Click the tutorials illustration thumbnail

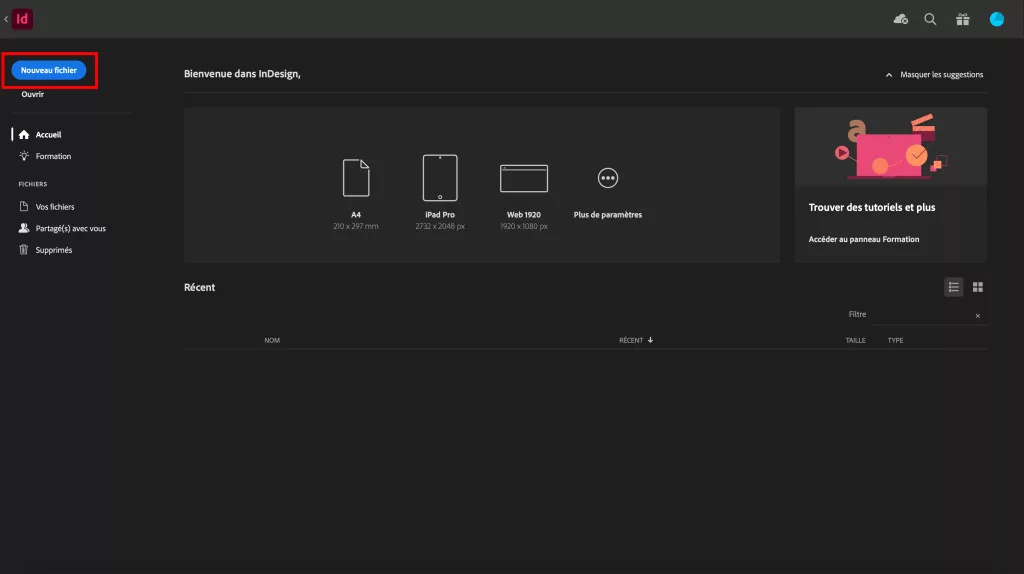891,146
